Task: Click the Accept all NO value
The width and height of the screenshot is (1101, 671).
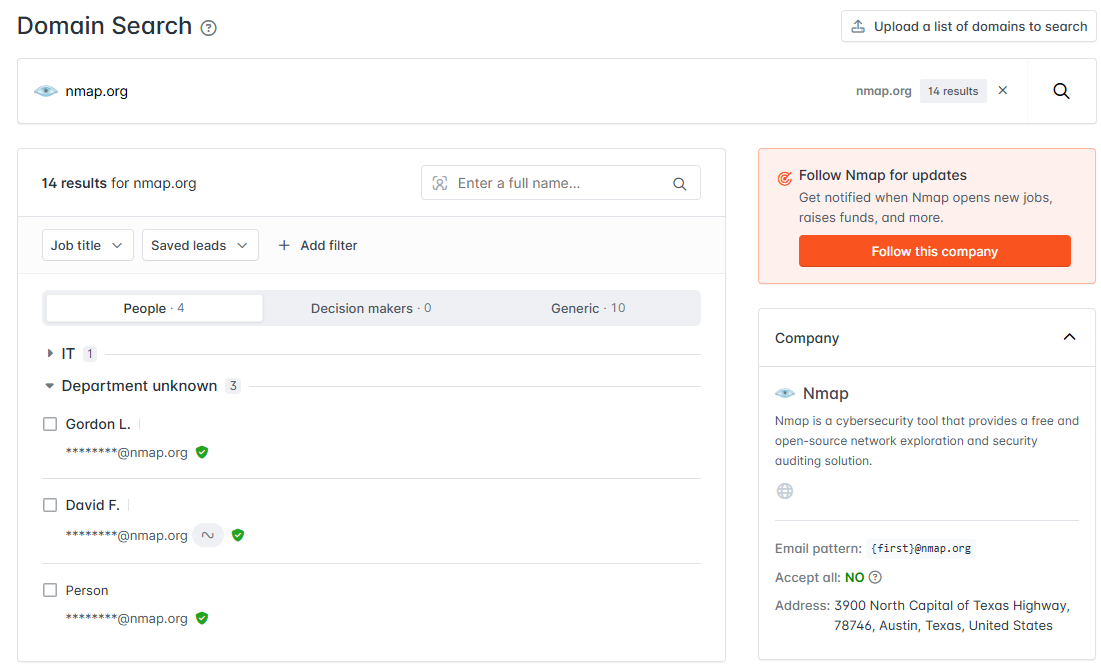Action: pos(855,578)
